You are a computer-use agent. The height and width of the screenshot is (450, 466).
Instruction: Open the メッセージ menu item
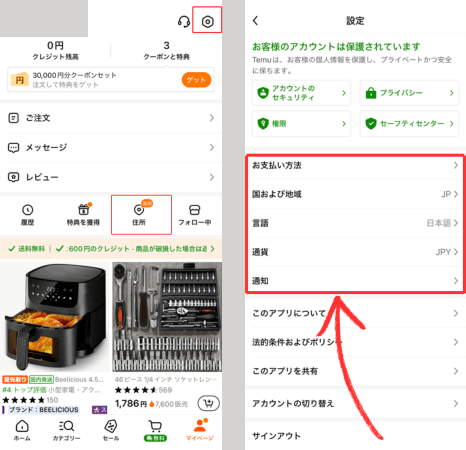pos(111,147)
